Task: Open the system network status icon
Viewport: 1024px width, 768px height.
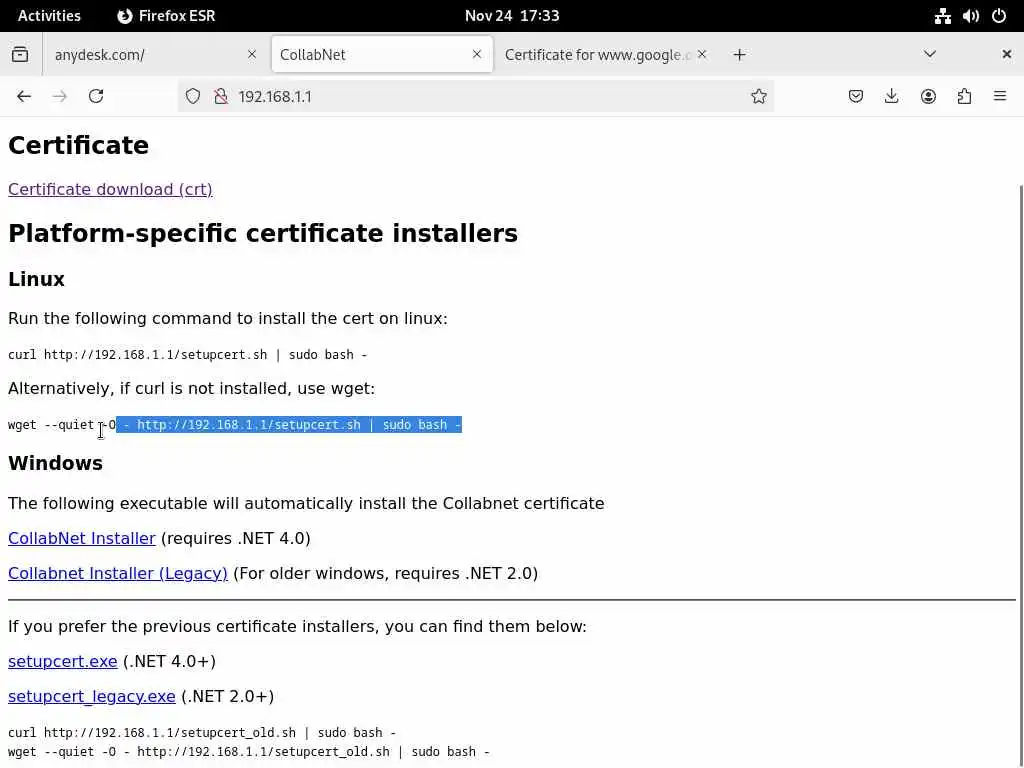Action: 942,16
